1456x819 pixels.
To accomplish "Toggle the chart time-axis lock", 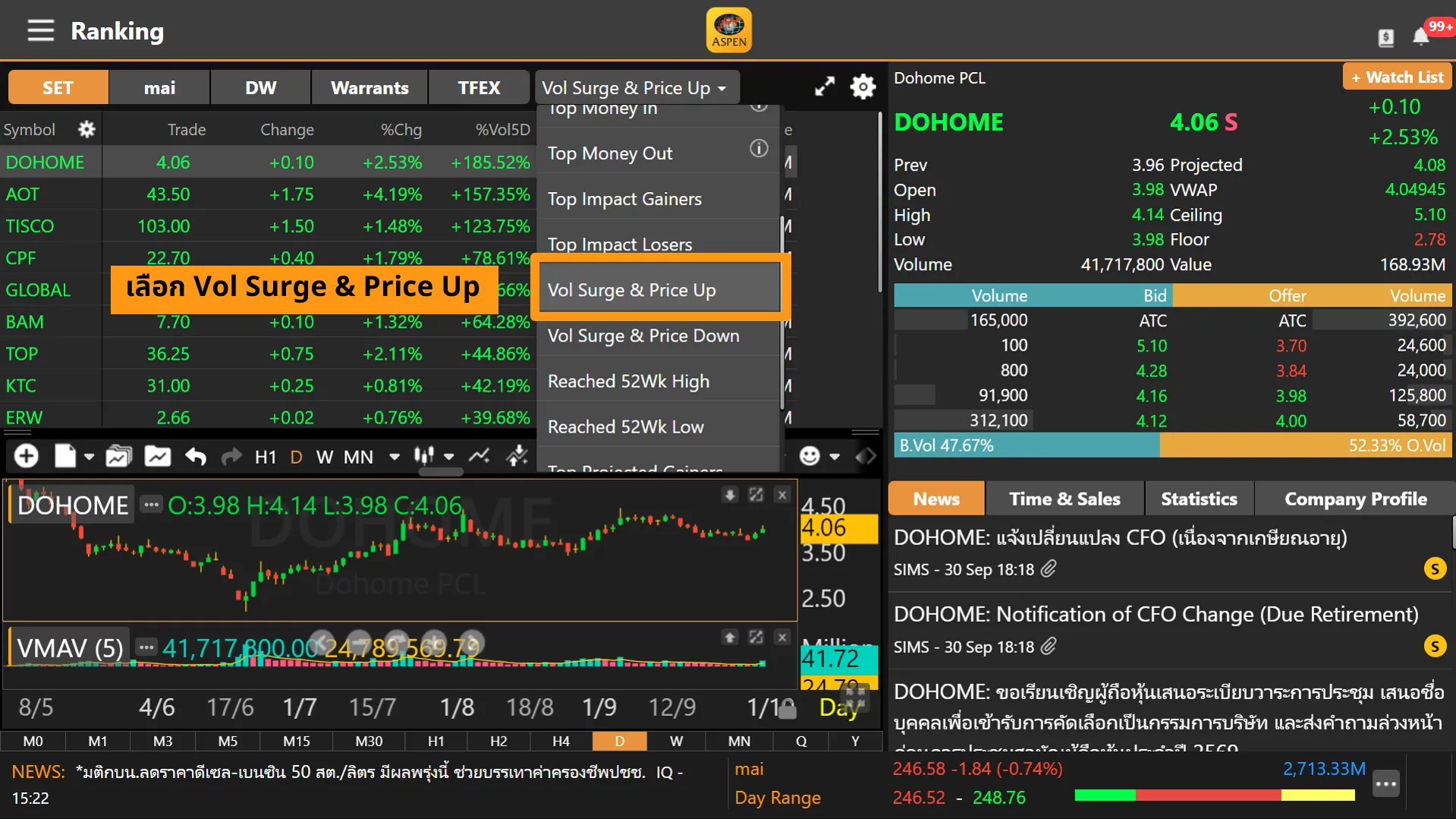I will coord(788,710).
